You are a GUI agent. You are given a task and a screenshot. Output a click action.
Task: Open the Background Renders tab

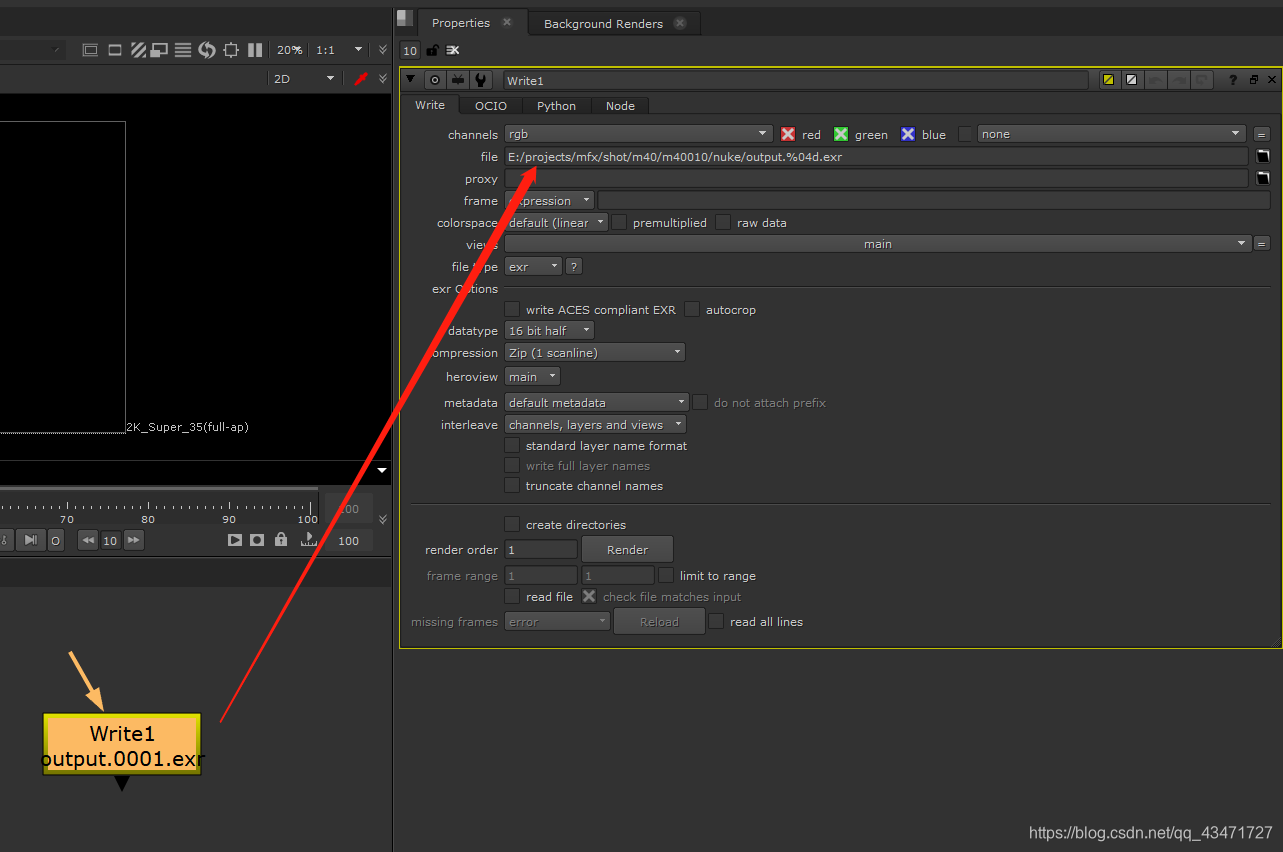[x=603, y=24]
